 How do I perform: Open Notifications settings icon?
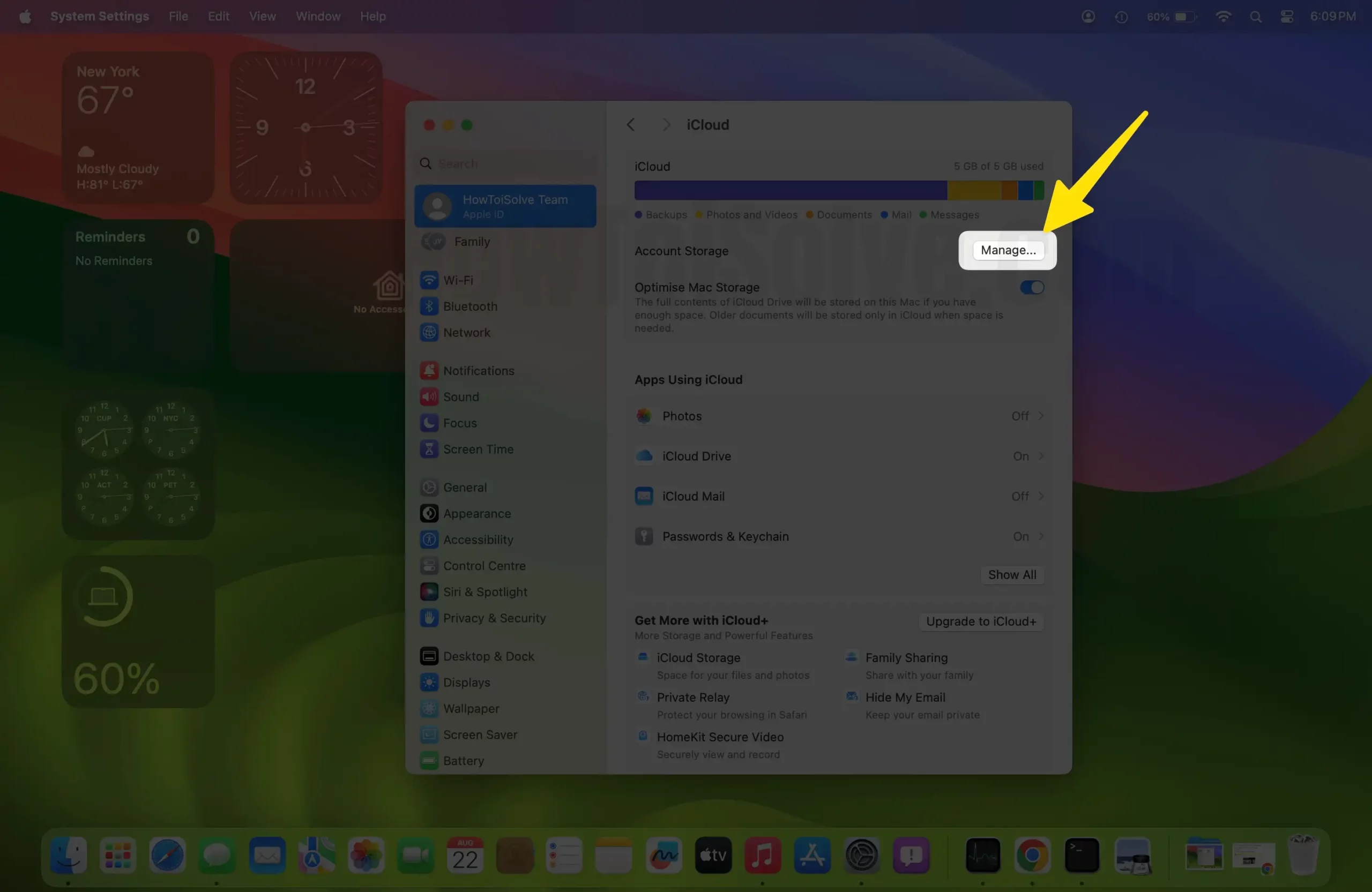pyautogui.click(x=429, y=371)
